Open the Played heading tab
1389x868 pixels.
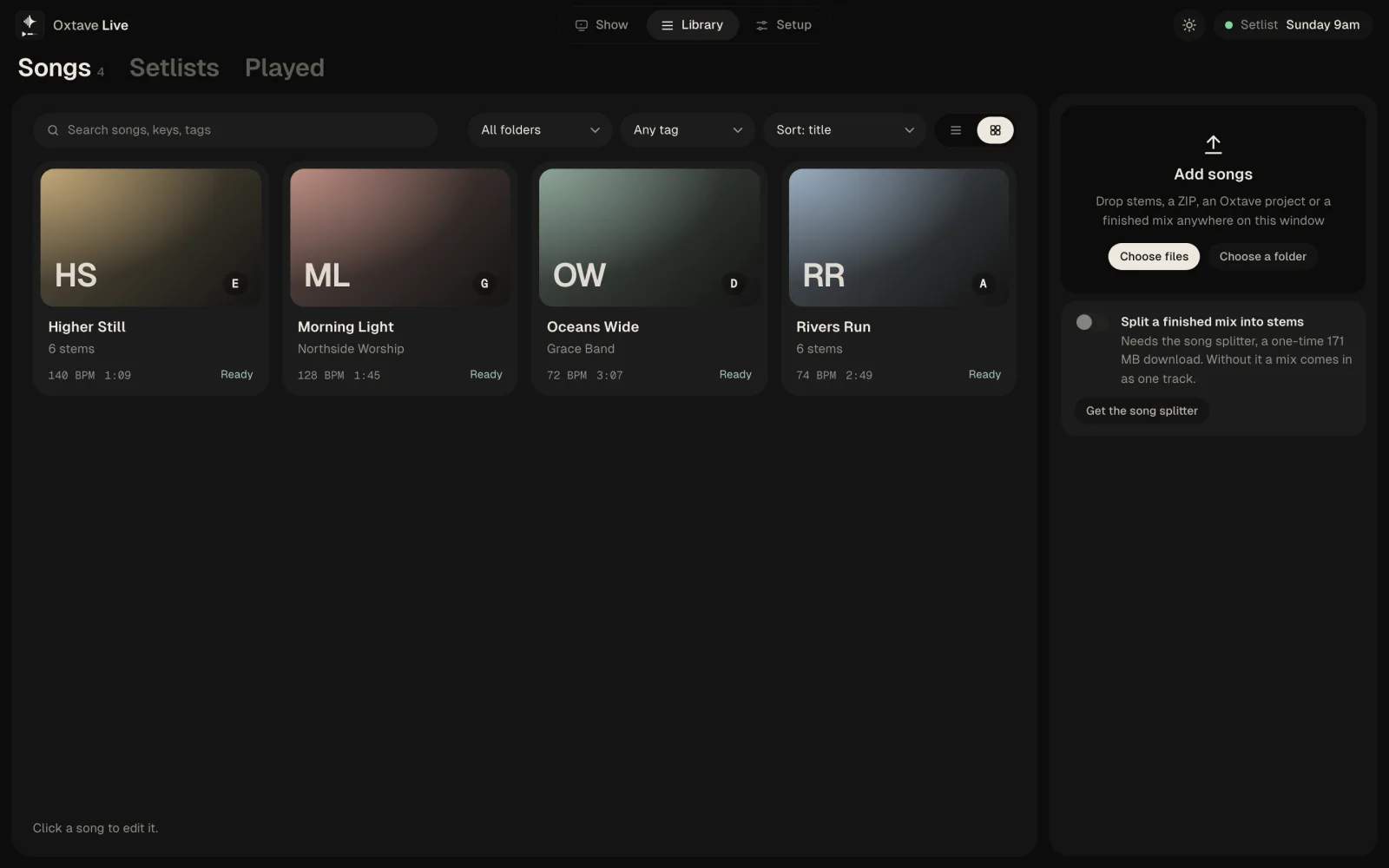click(x=285, y=68)
